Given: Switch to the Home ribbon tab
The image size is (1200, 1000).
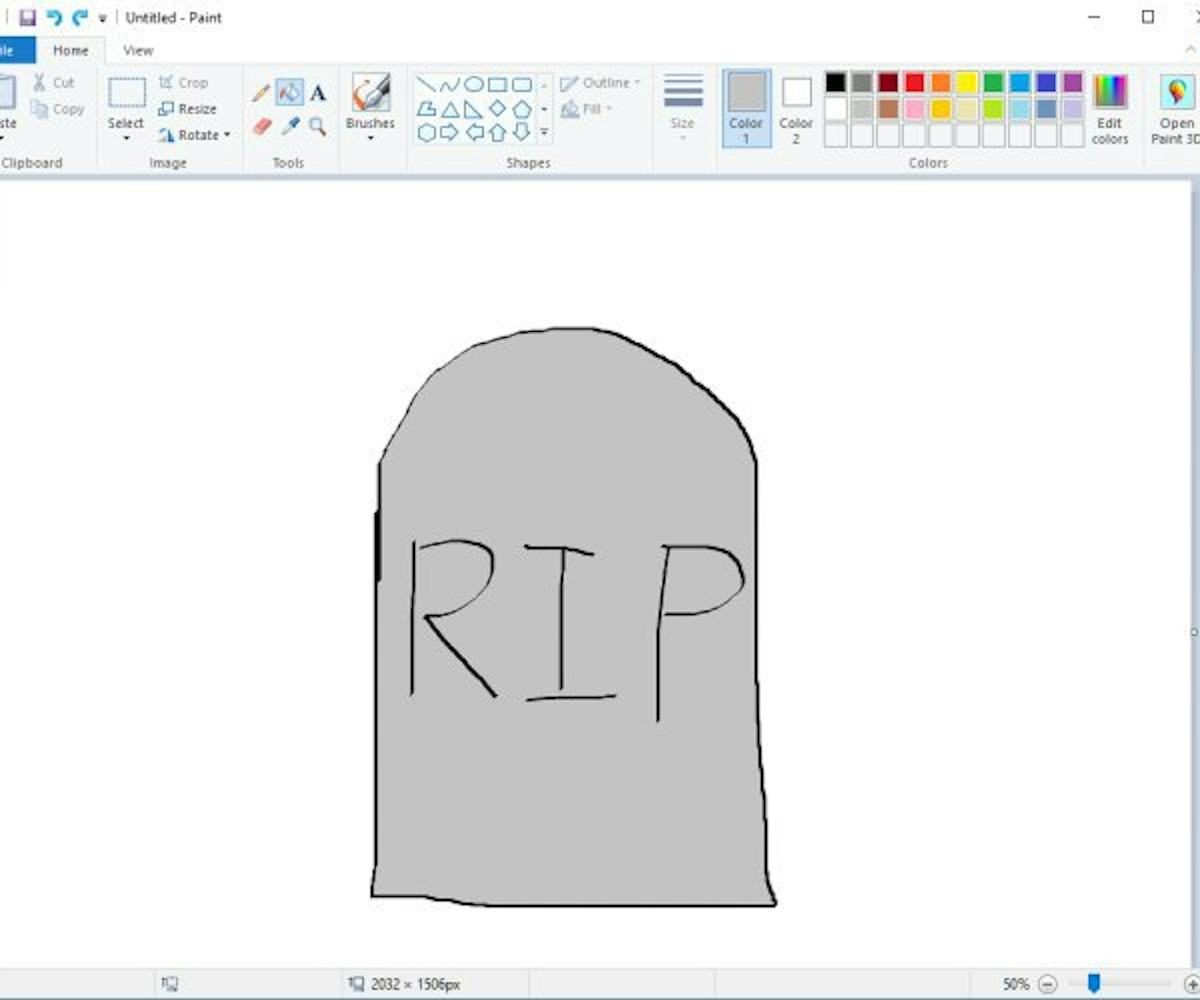Looking at the screenshot, I should 70,50.
